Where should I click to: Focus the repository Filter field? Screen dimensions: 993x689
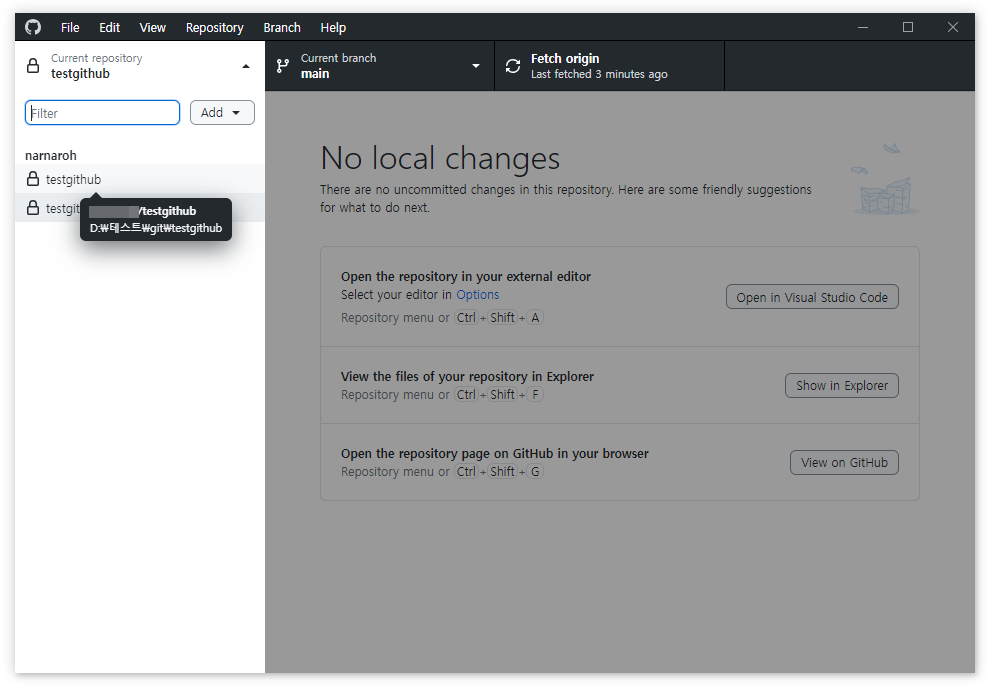pos(103,113)
